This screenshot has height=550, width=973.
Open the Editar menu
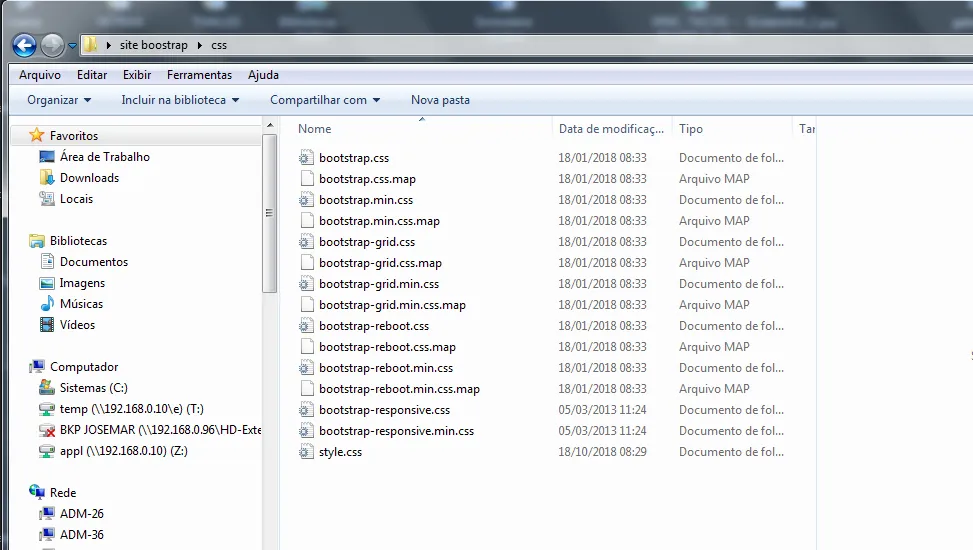(x=92, y=74)
